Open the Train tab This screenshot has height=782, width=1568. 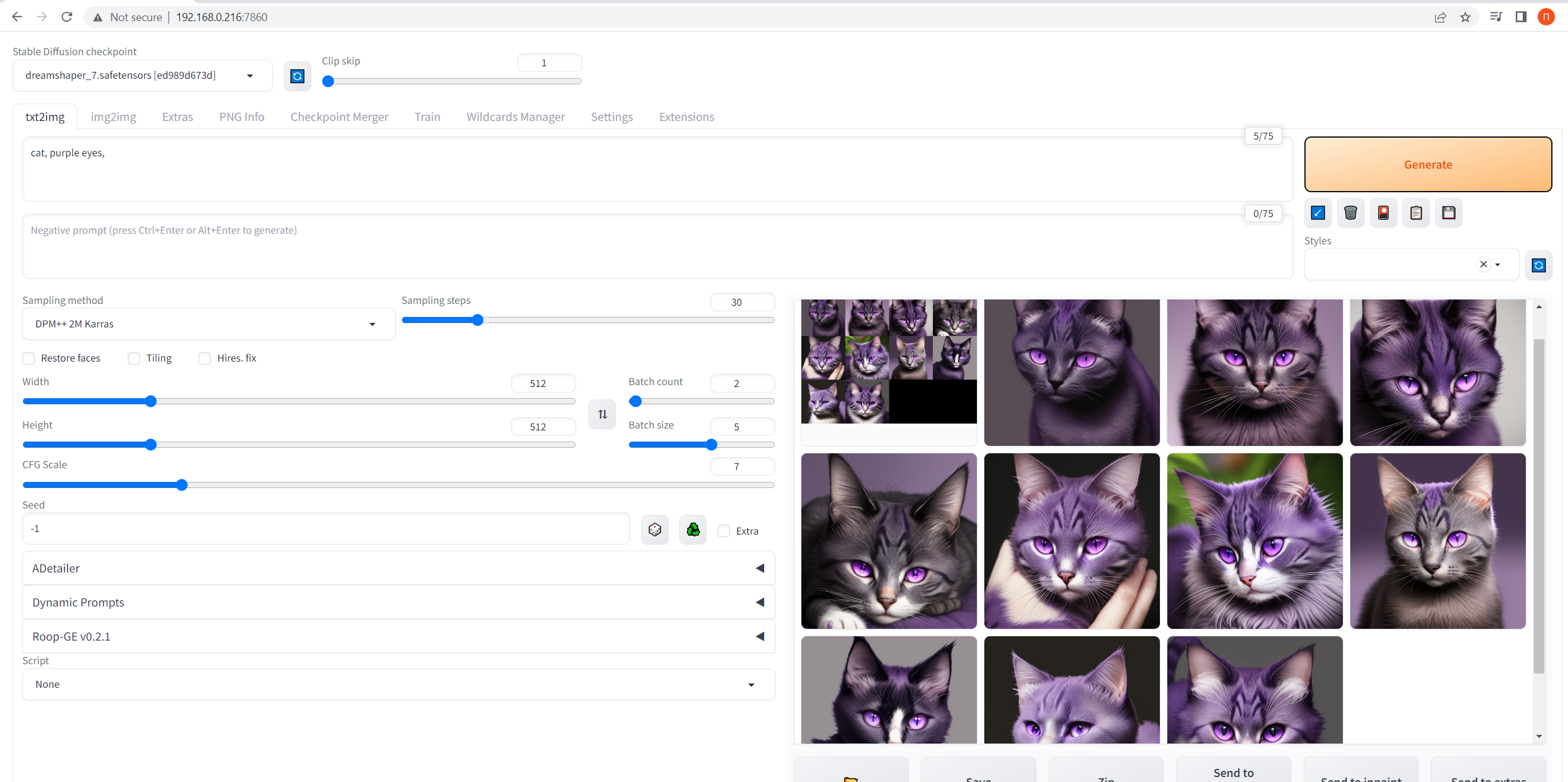point(427,117)
